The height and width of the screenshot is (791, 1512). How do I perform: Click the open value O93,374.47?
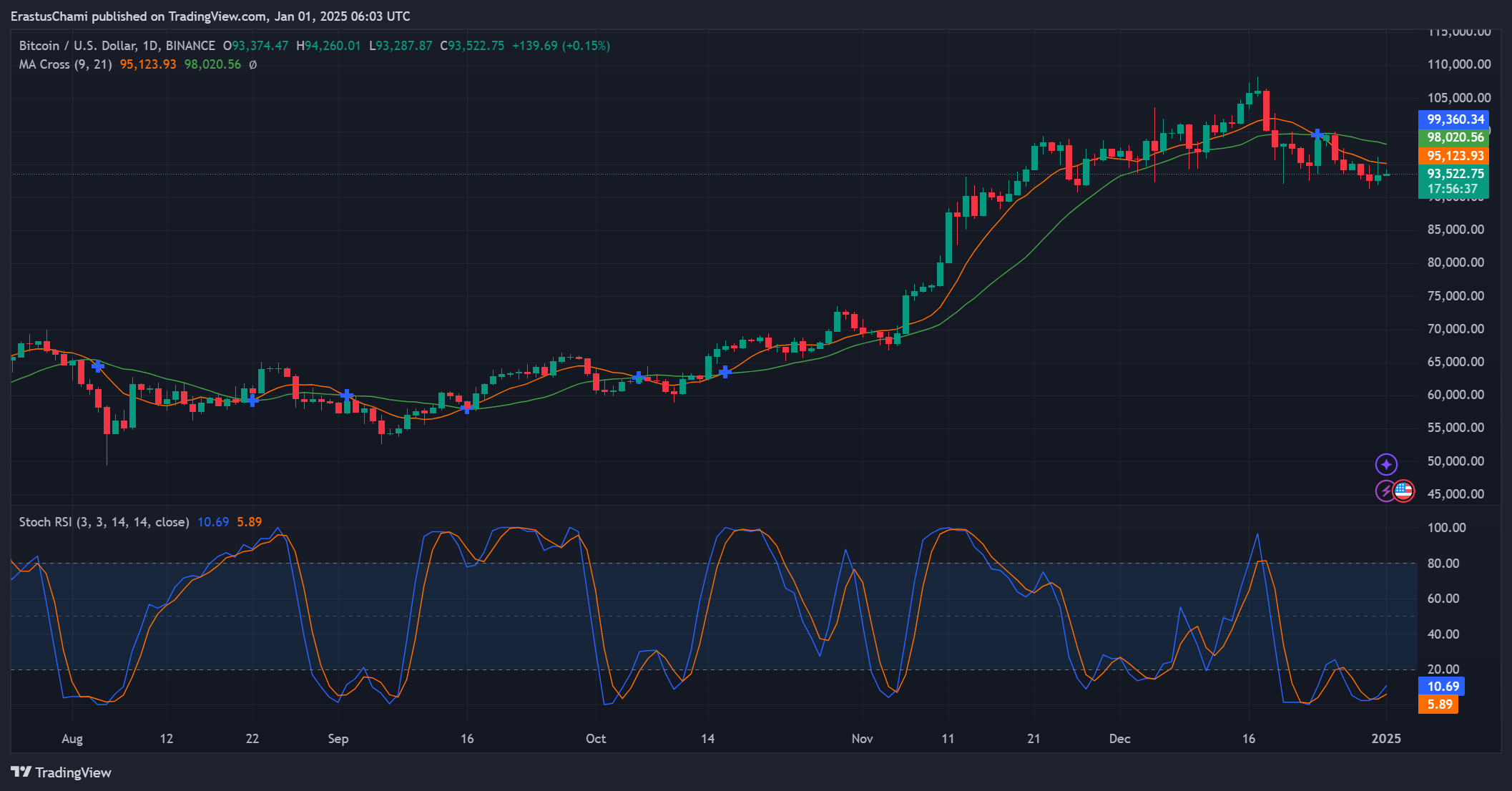(x=256, y=46)
